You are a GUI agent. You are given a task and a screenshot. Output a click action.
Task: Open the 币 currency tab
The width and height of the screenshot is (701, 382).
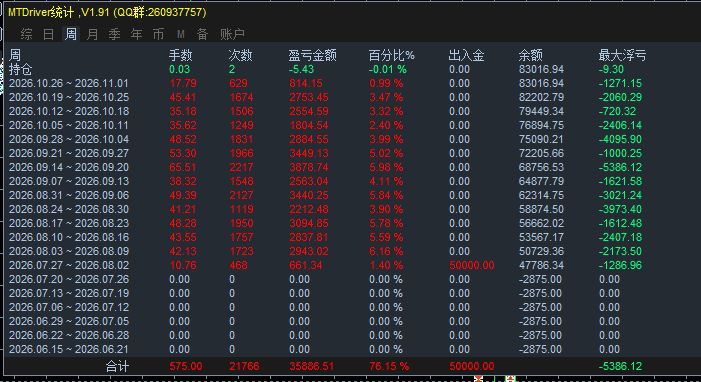[x=158, y=34]
